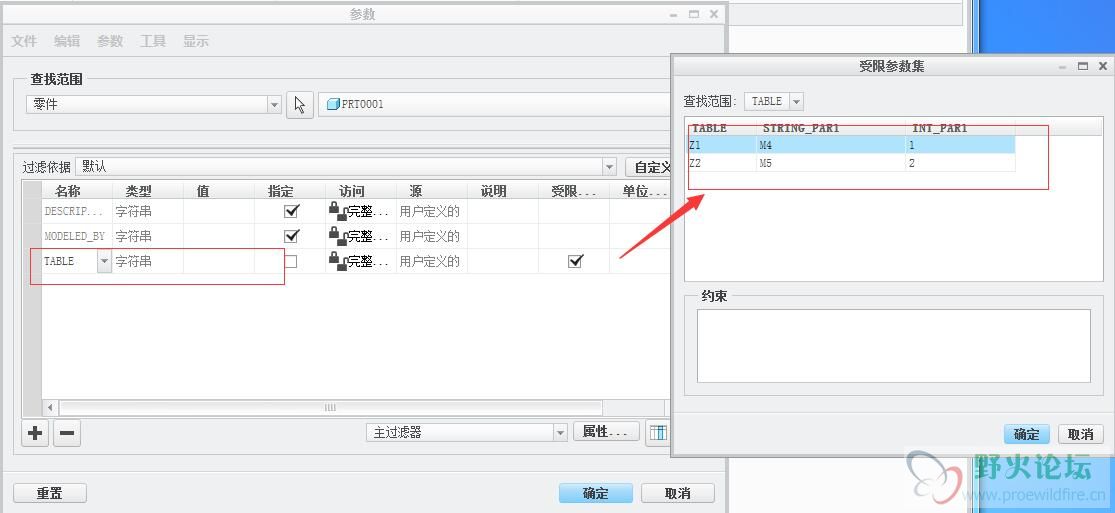Open the table columns setup icon
Viewport: 1115px width, 513px height.
658,433
